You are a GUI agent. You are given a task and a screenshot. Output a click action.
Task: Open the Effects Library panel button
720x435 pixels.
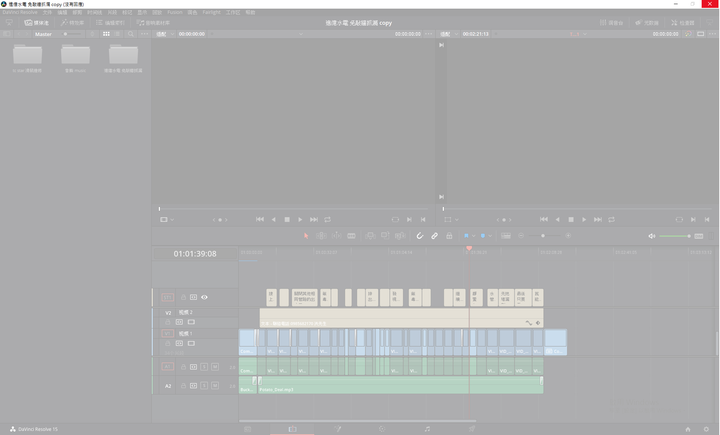click(x=73, y=23)
